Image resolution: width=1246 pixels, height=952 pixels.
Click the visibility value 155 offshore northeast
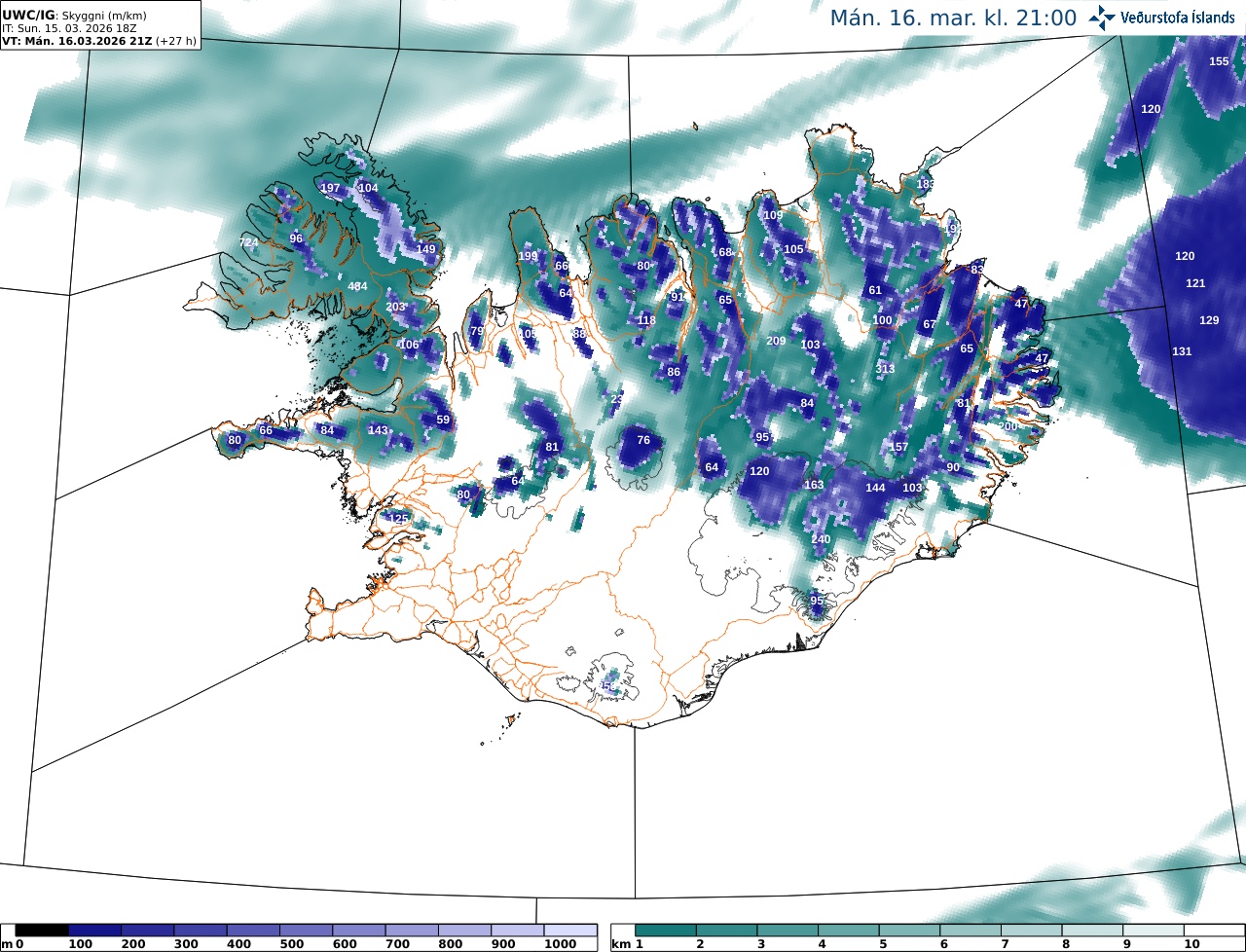[1219, 61]
